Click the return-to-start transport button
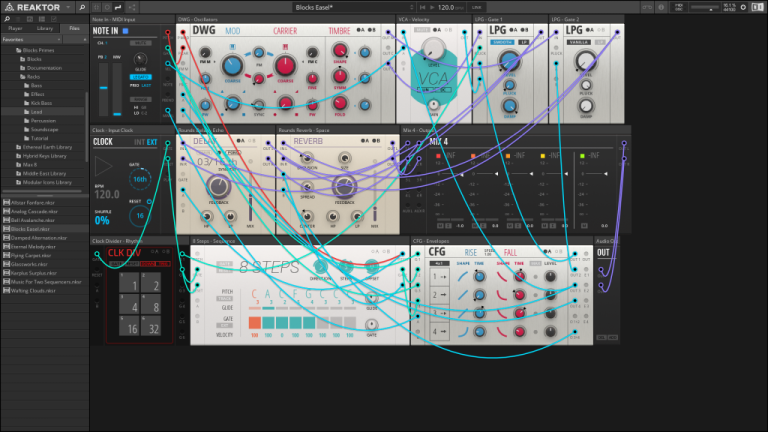The image size is (768, 432). pos(423,7)
